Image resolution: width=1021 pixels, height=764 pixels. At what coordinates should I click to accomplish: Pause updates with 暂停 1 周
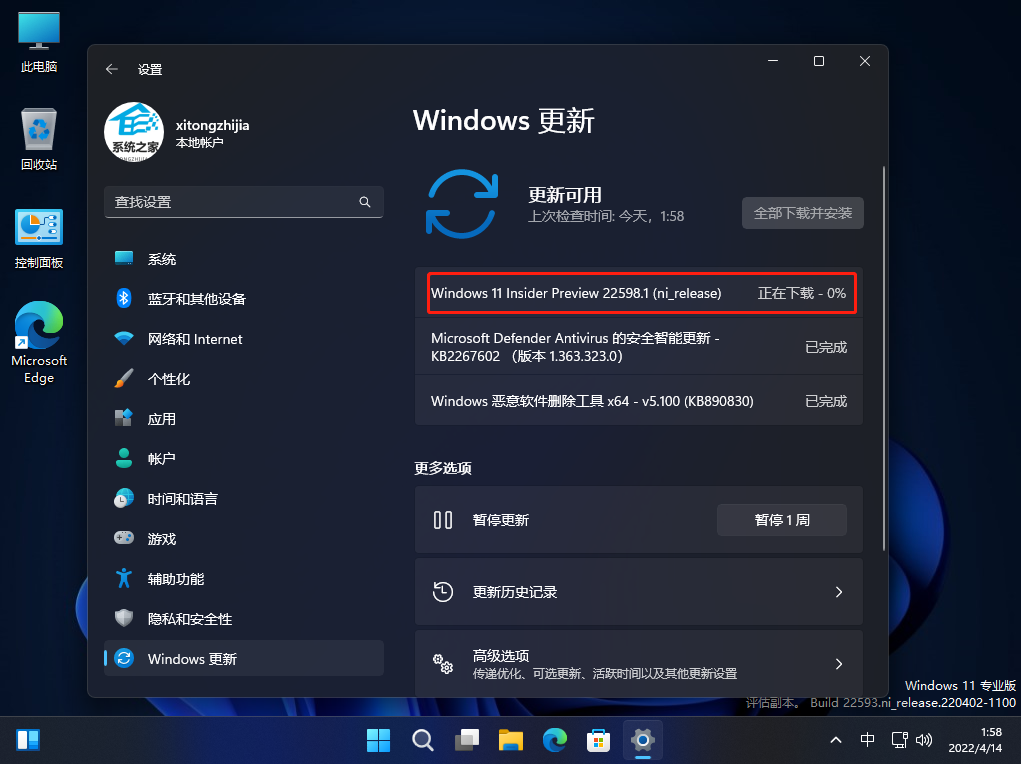click(781, 519)
